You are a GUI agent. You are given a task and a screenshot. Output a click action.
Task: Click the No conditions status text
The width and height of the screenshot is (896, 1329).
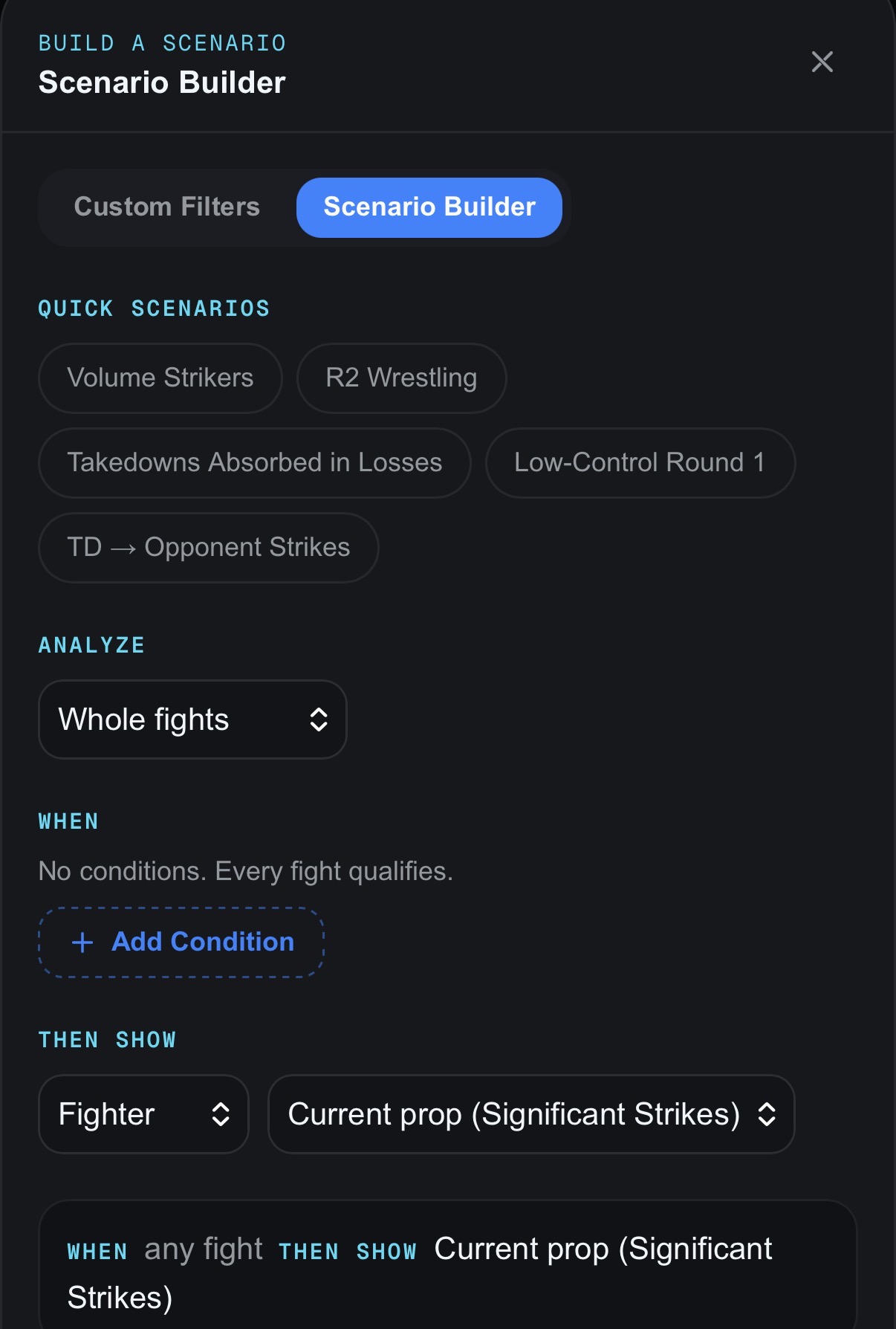246,871
